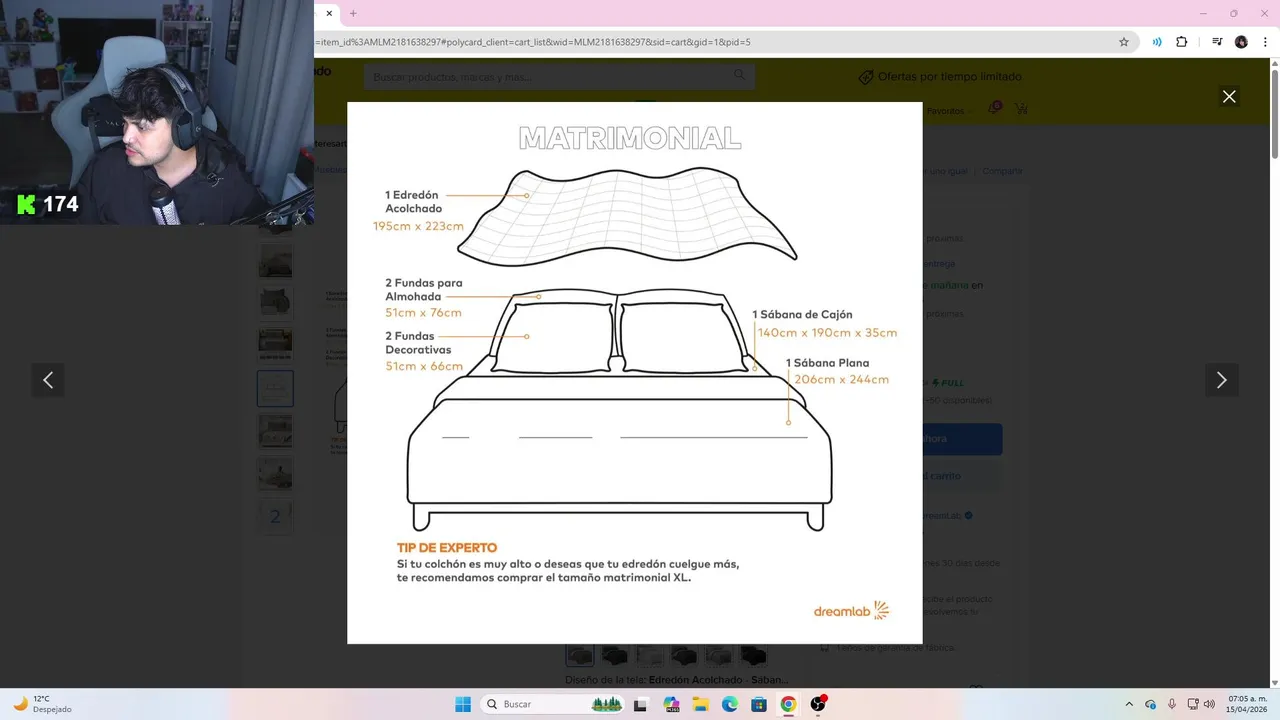This screenshot has width=1280, height=720.
Task: Open File Explorer from the taskbar
Action: click(x=700, y=704)
